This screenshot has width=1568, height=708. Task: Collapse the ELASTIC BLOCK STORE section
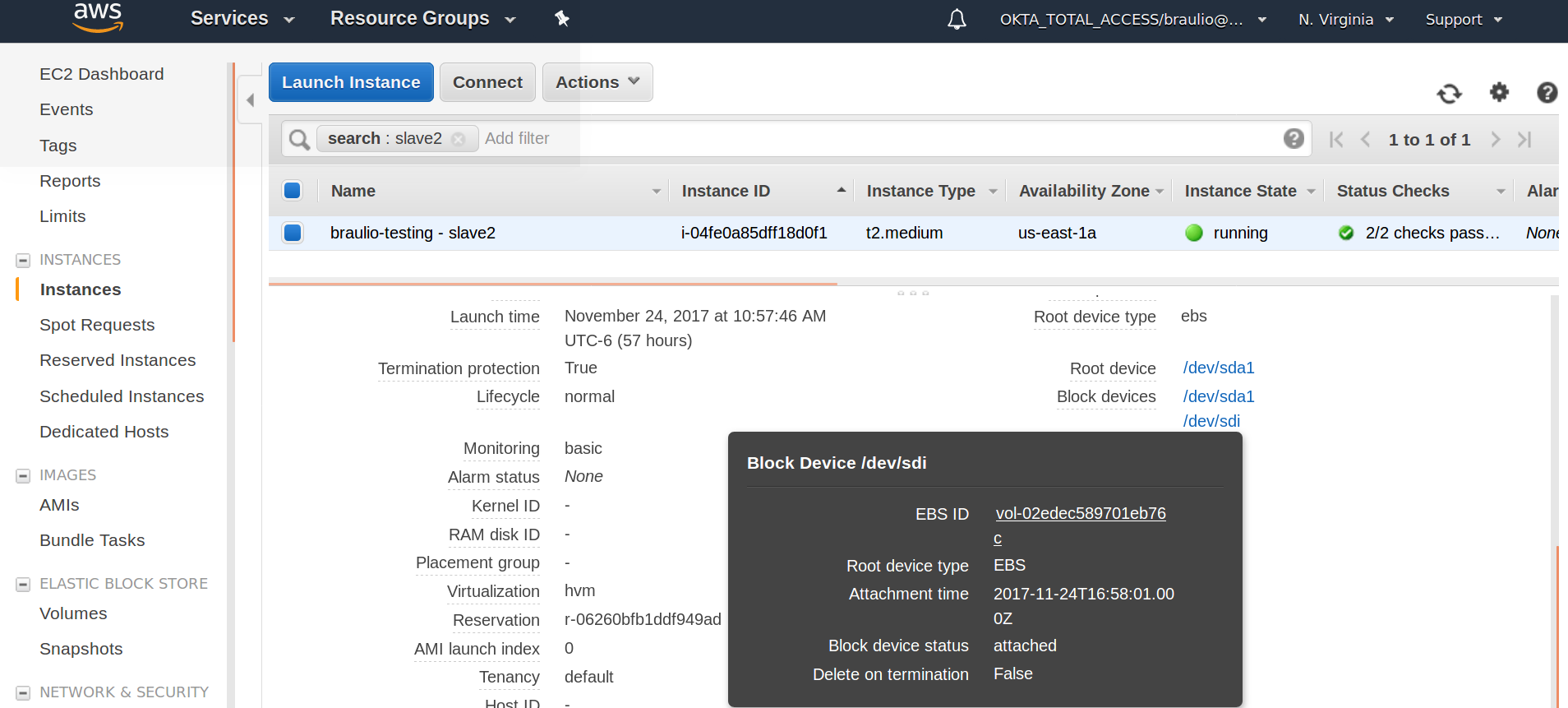point(23,585)
